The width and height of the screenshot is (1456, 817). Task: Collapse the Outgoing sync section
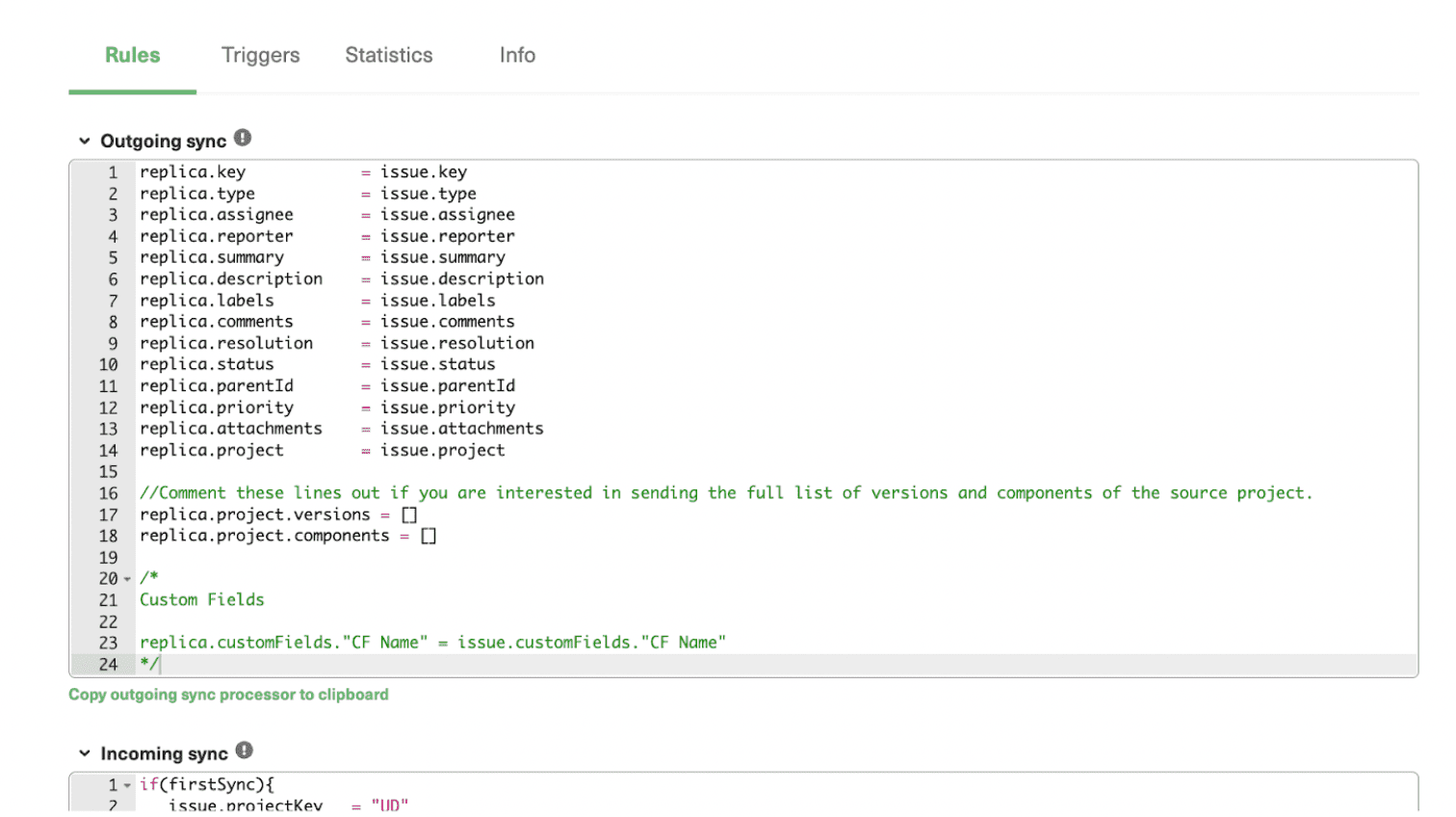coord(83,140)
